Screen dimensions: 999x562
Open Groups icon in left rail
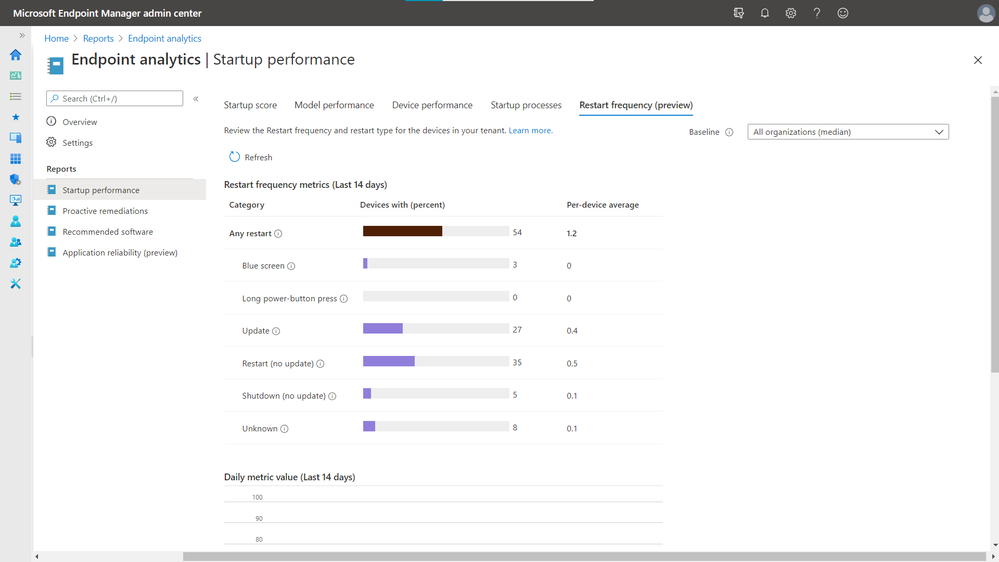[15, 242]
